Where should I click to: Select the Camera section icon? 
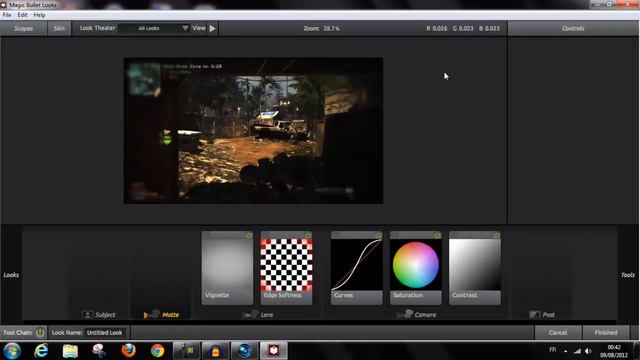404,314
